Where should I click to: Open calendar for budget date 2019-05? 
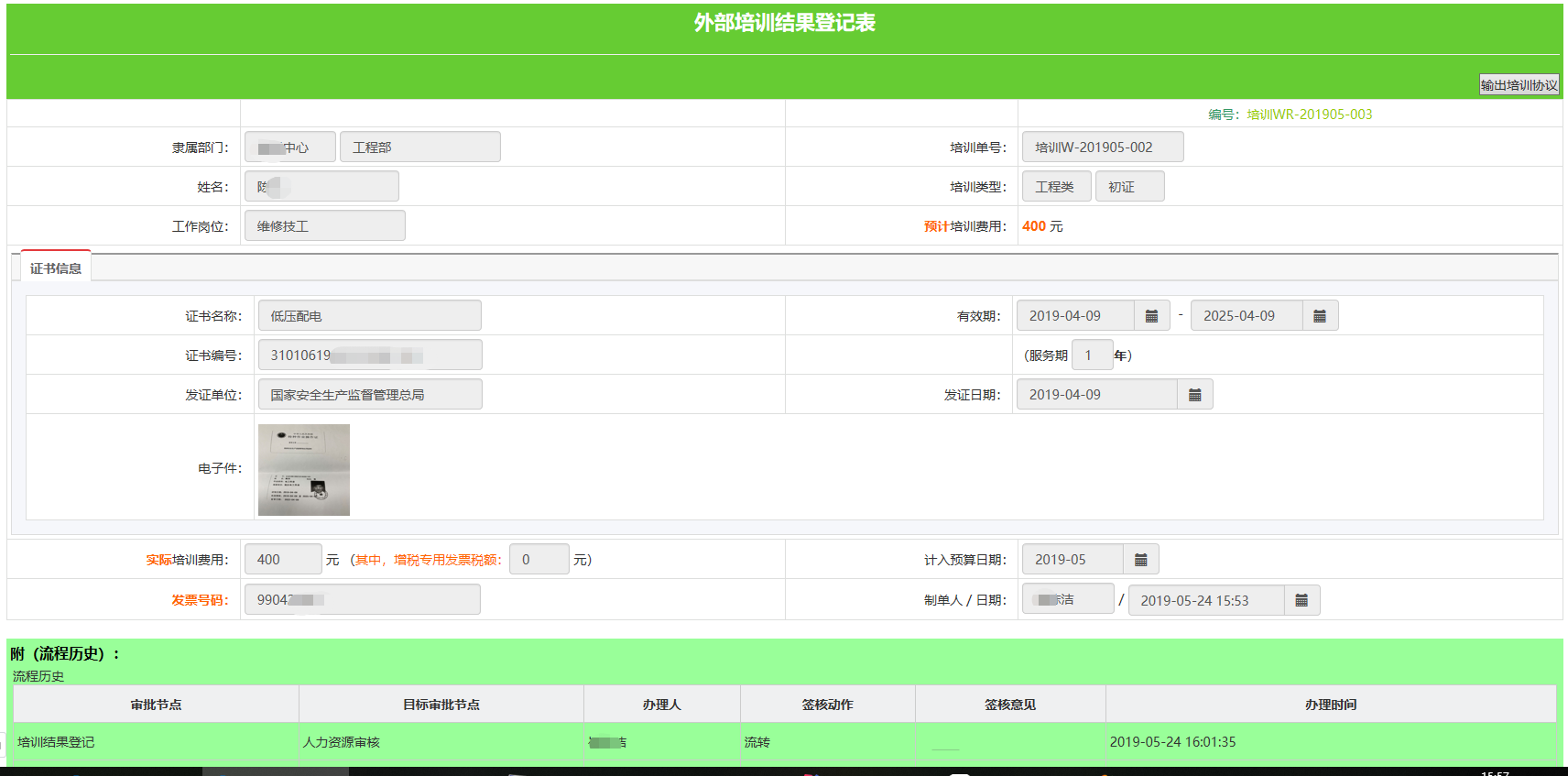[1140, 560]
